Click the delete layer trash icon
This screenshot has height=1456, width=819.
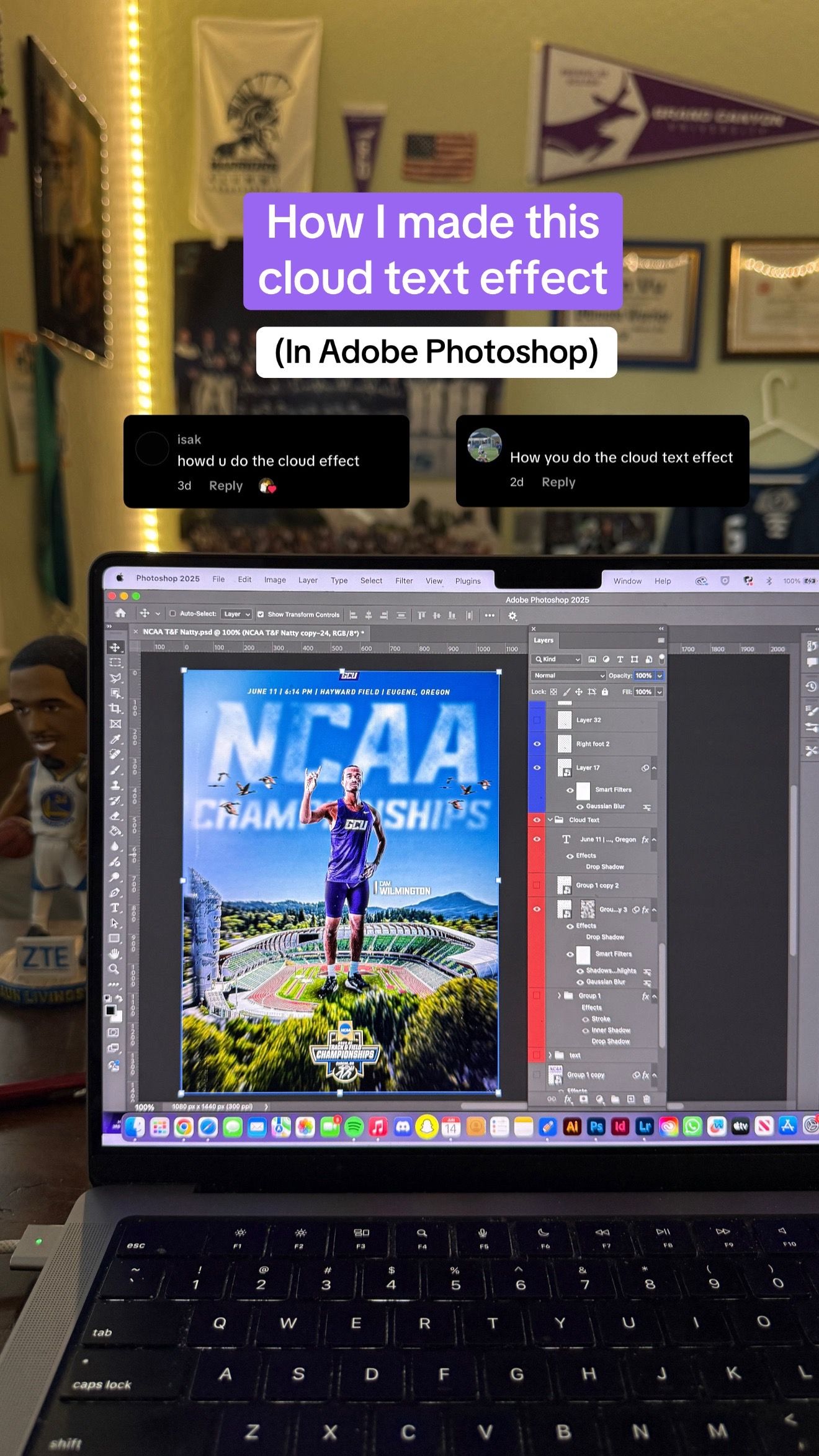pos(647,1099)
